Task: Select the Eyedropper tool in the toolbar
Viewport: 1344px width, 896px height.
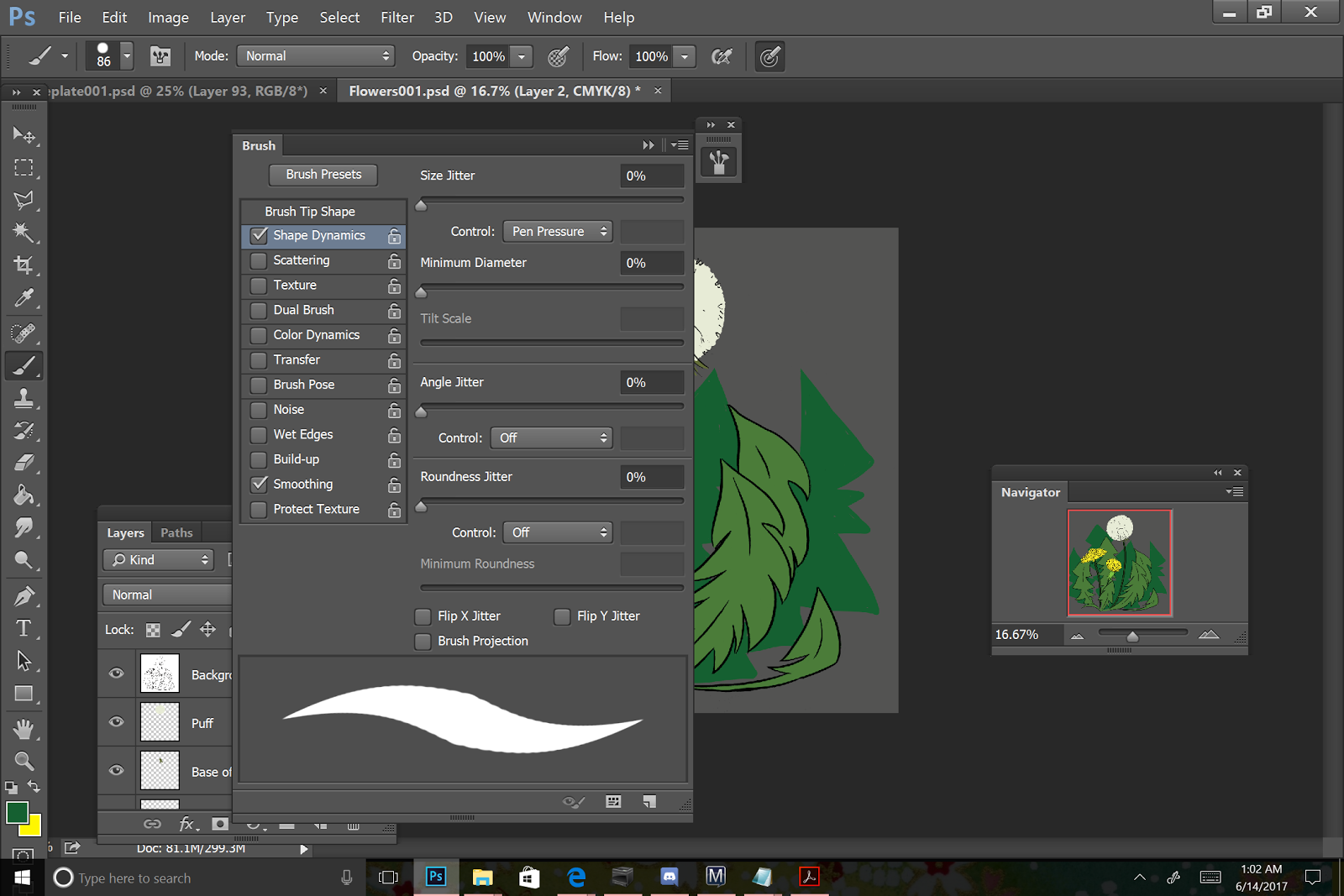Action: point(24,298)
